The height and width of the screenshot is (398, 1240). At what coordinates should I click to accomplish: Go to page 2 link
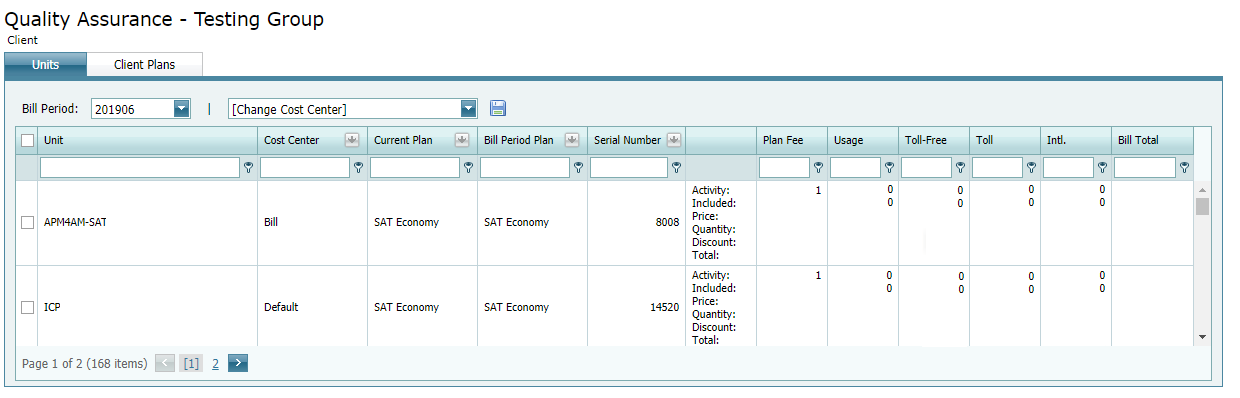(x=215, y=364)
